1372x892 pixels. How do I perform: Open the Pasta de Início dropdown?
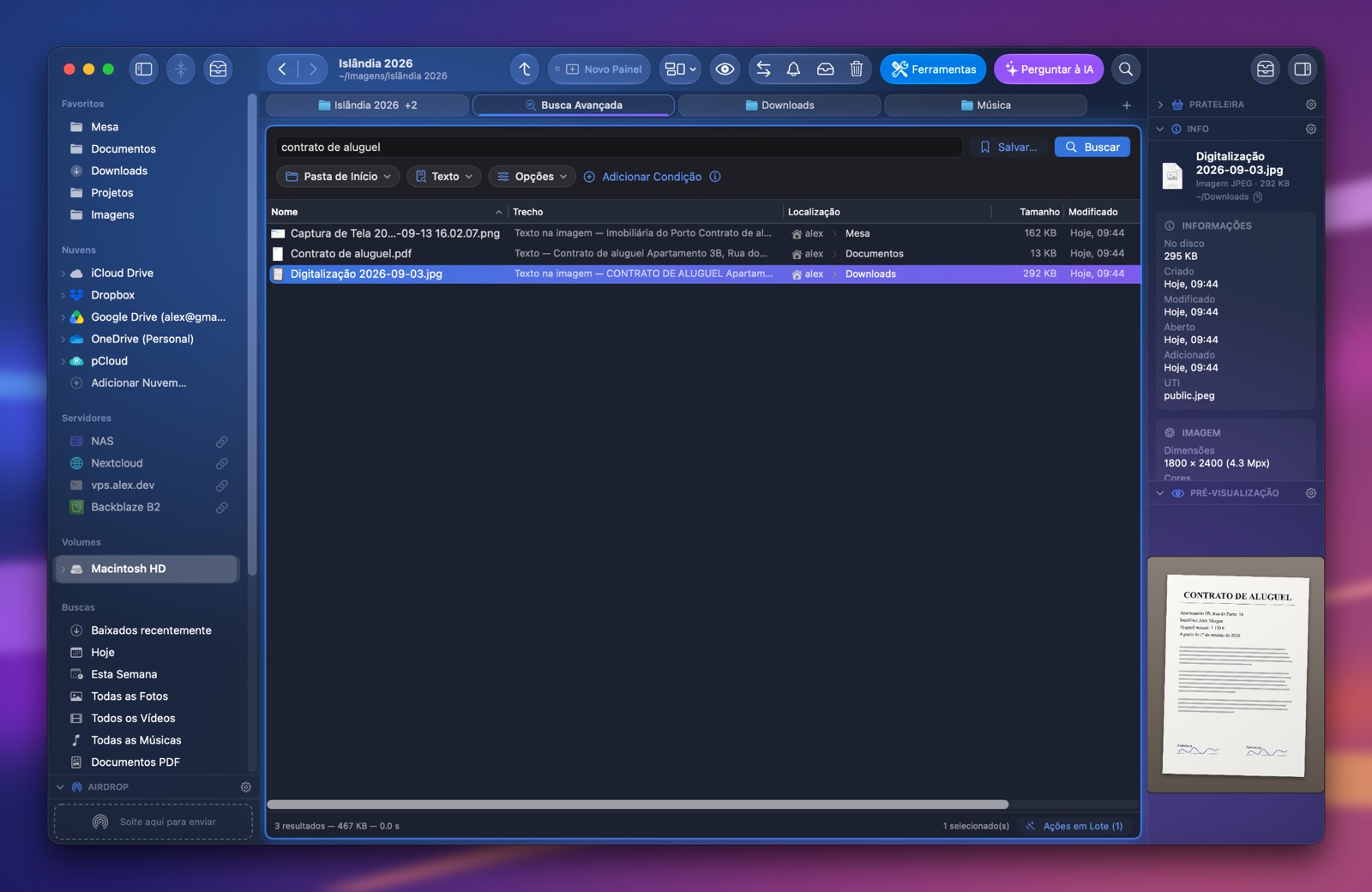(338, 177)
